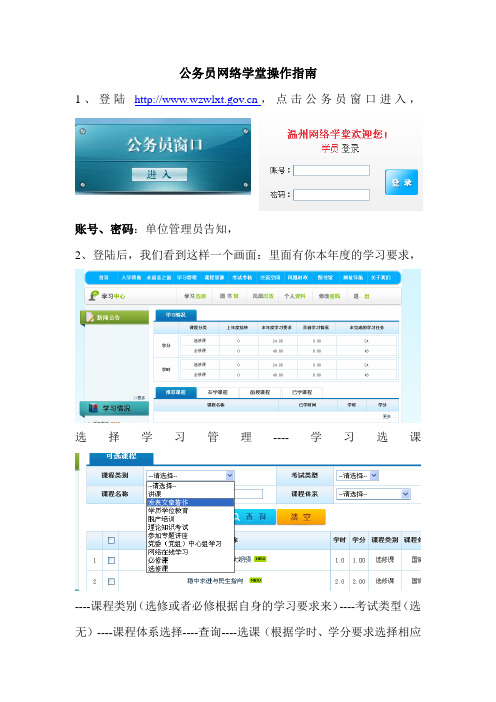Choose the highlighted 发表文章著作 option
The image size is (496, 702).
click(x=190, y=502)
